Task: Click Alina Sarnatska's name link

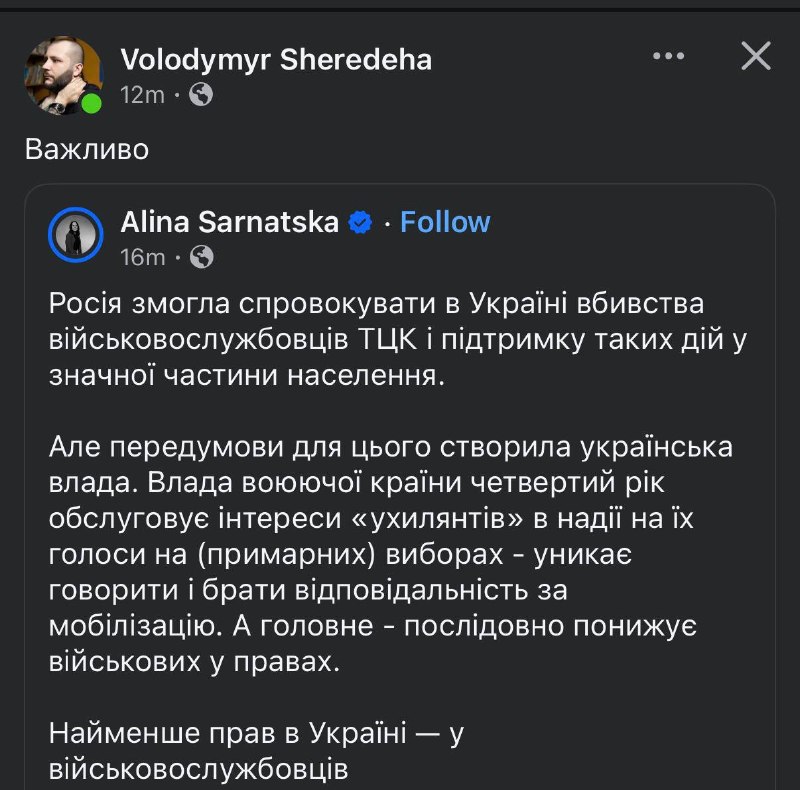Action: [x=232, y=223]
